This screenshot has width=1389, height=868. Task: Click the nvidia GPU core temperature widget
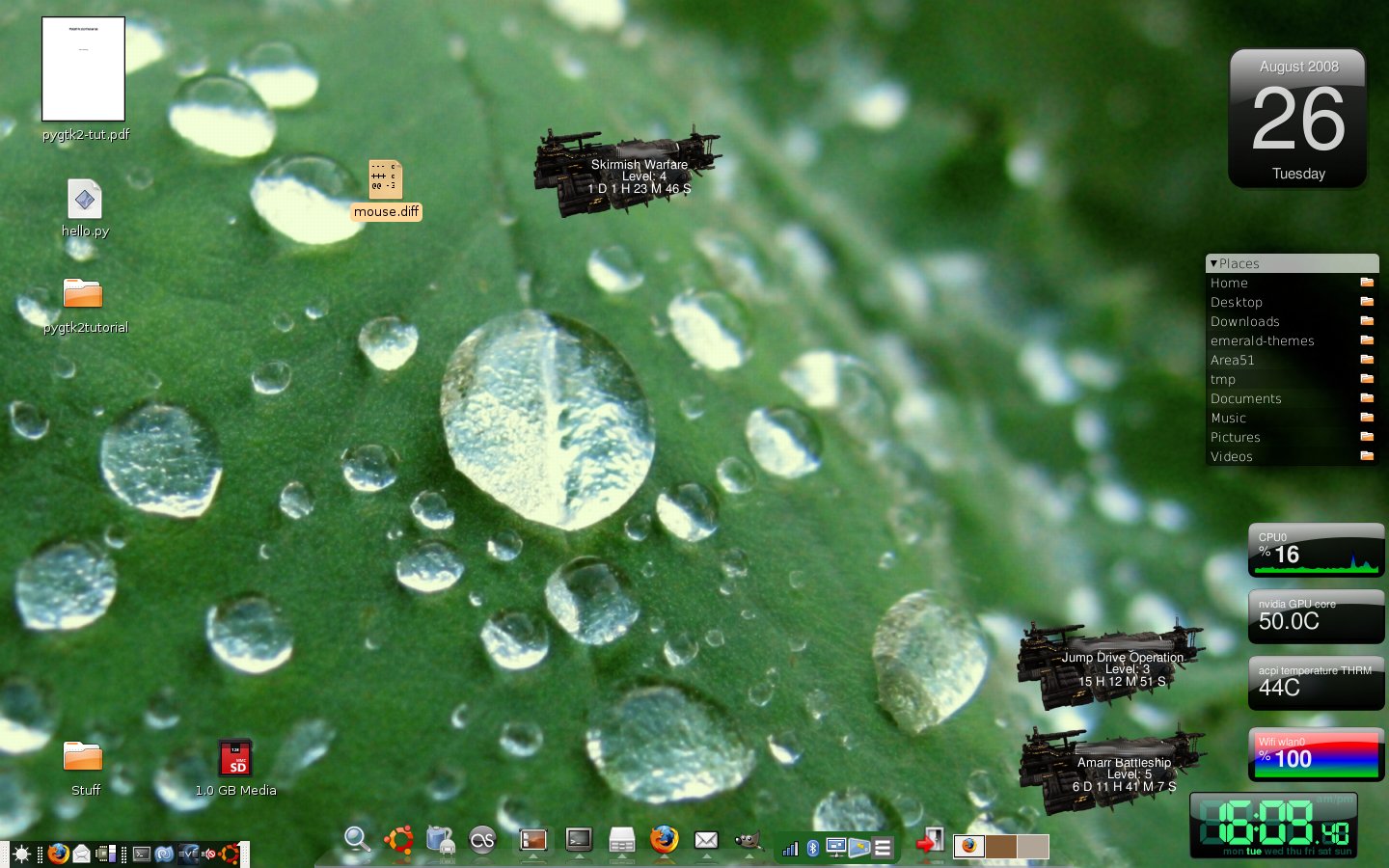(x=1316, y=616)
